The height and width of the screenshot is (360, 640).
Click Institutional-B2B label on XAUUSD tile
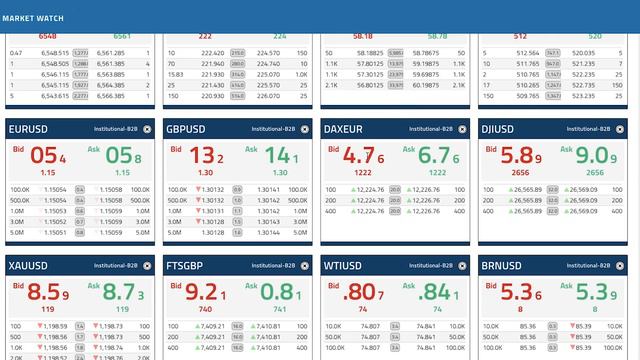[x=116, y=266]
